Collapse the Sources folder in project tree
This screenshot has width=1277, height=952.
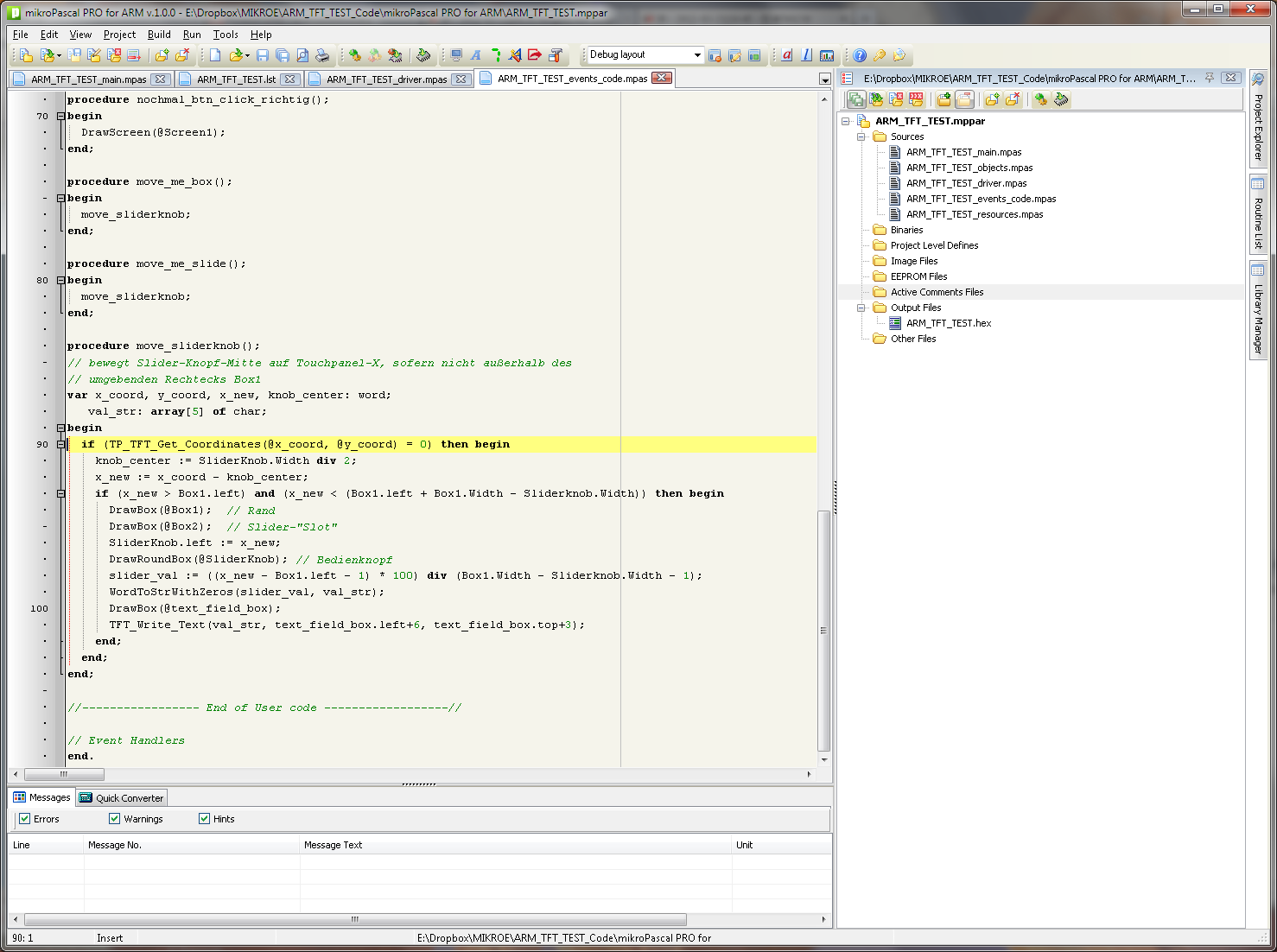(x=861, y=136)
